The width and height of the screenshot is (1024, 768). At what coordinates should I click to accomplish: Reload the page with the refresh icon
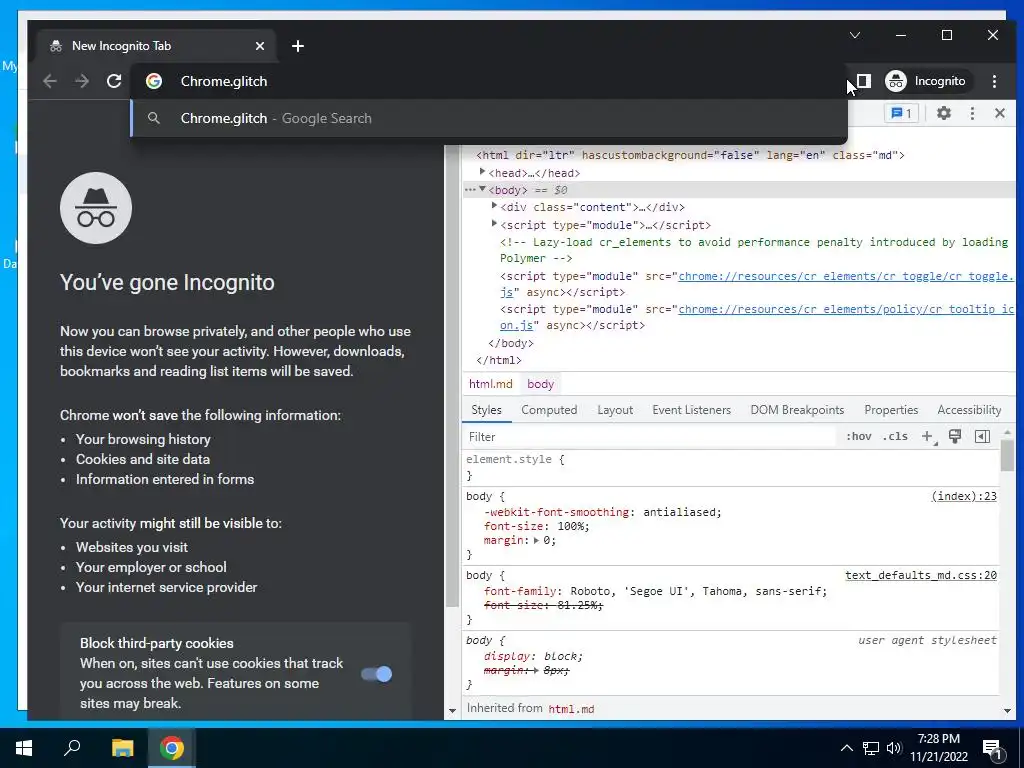click(x=114, y=81)
